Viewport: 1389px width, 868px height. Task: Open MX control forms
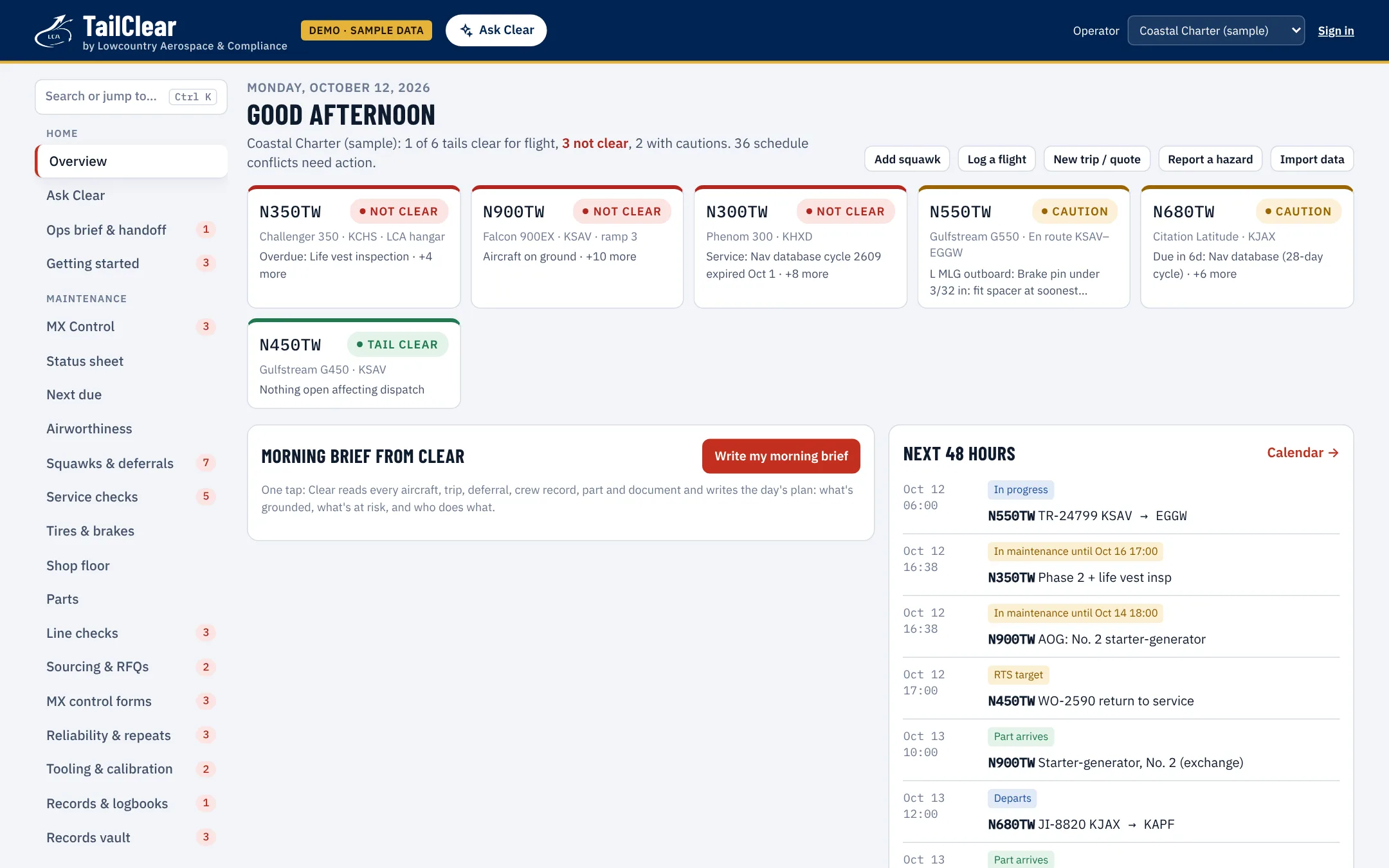(131, 701)
